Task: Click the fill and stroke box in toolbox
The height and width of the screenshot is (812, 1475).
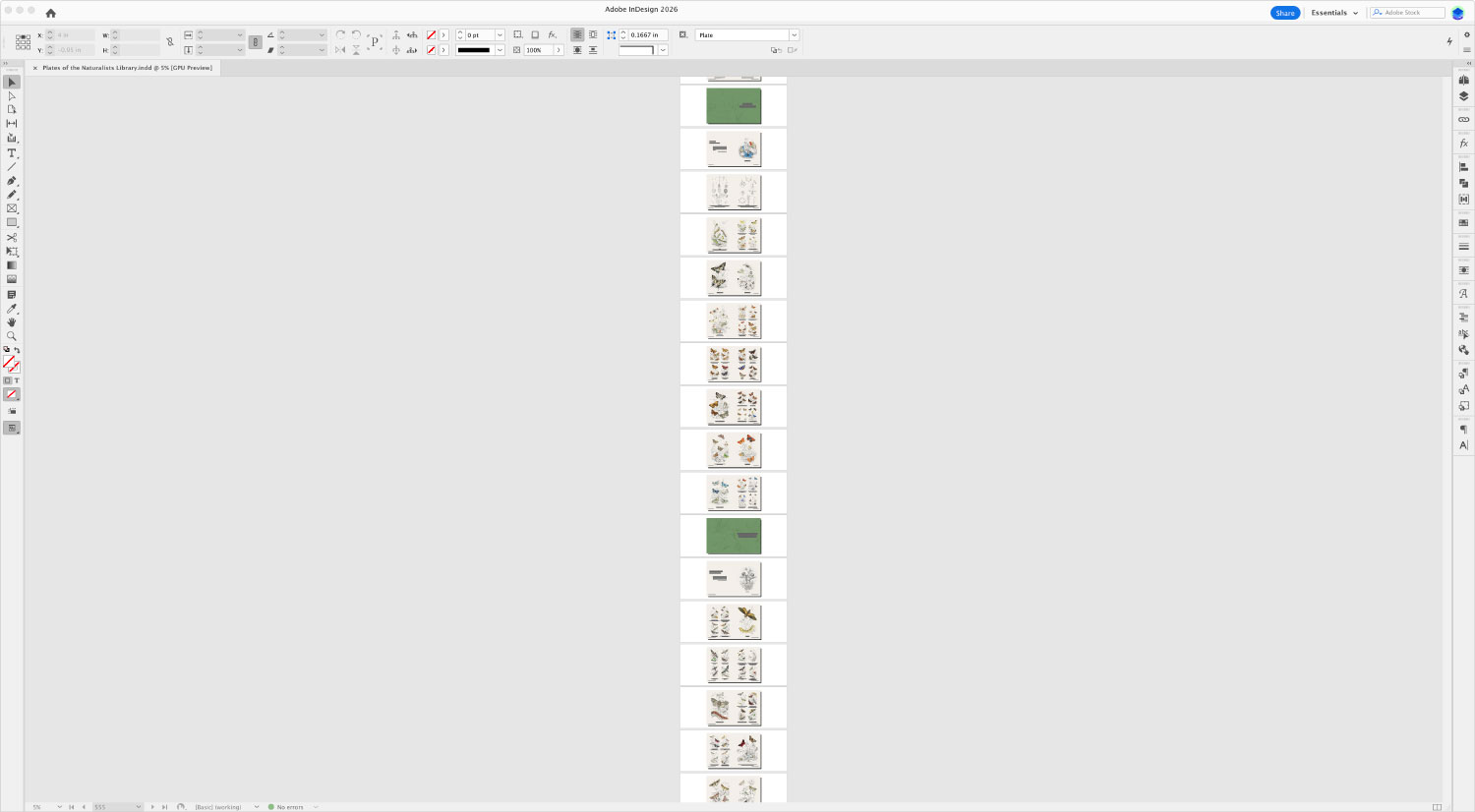Action: pyautogui.click(x=11, y=365)
